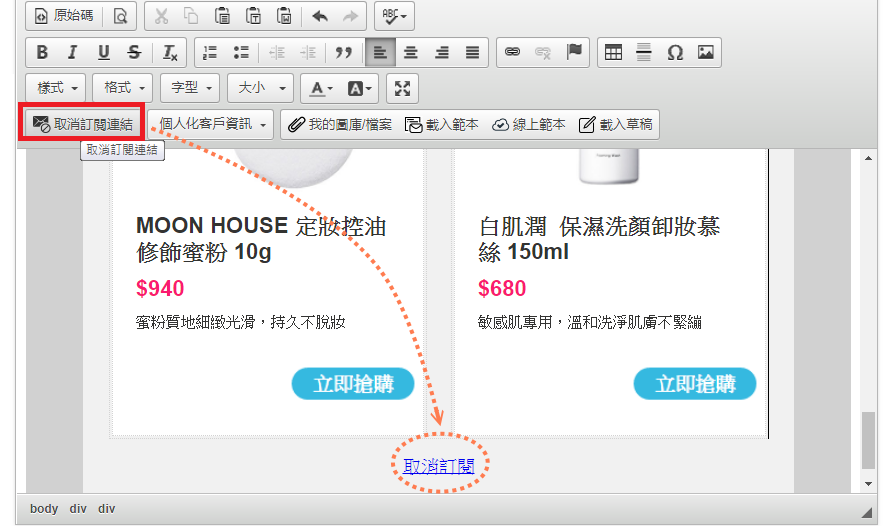
Task: Click the 取消訂閱 link in the email body
Action: coord(439,466)
